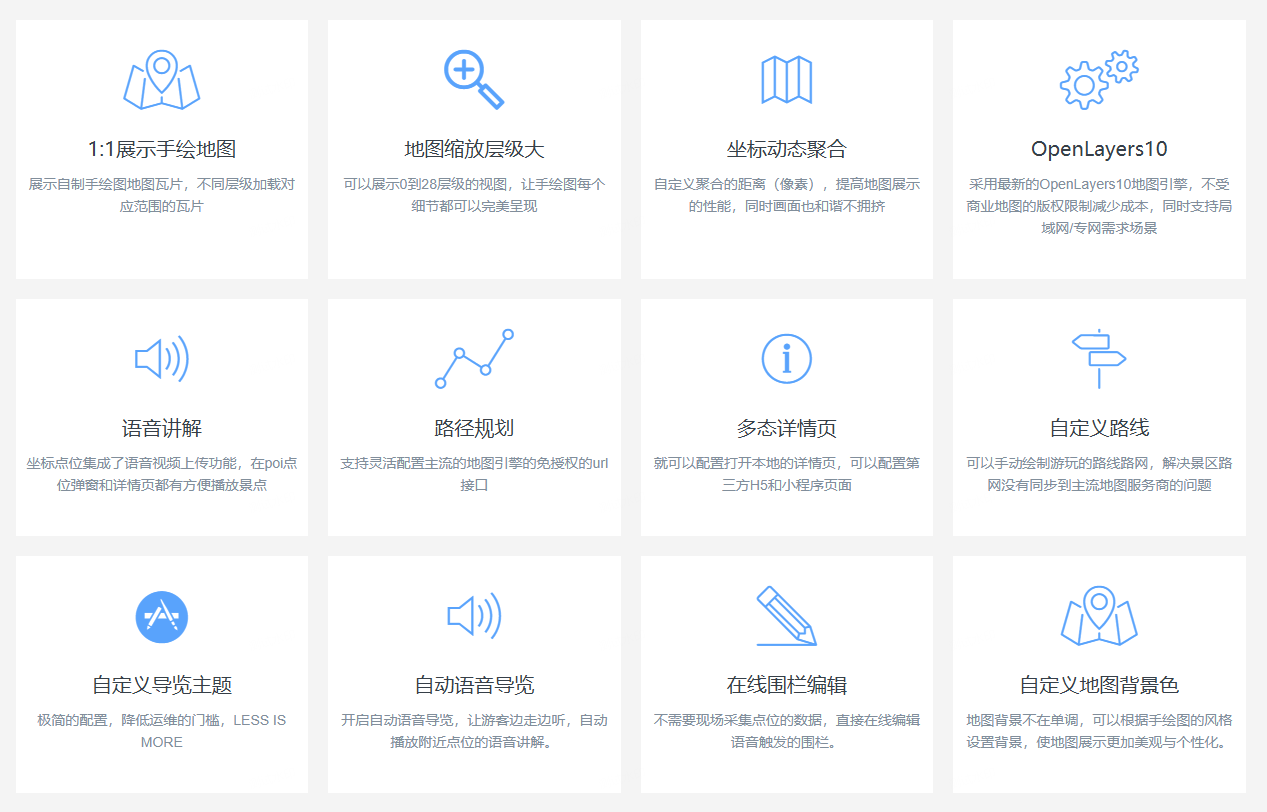1267x812 pixels.
Task: Click the speaker icon above 自动语音导览
Action: coord(474,616)
